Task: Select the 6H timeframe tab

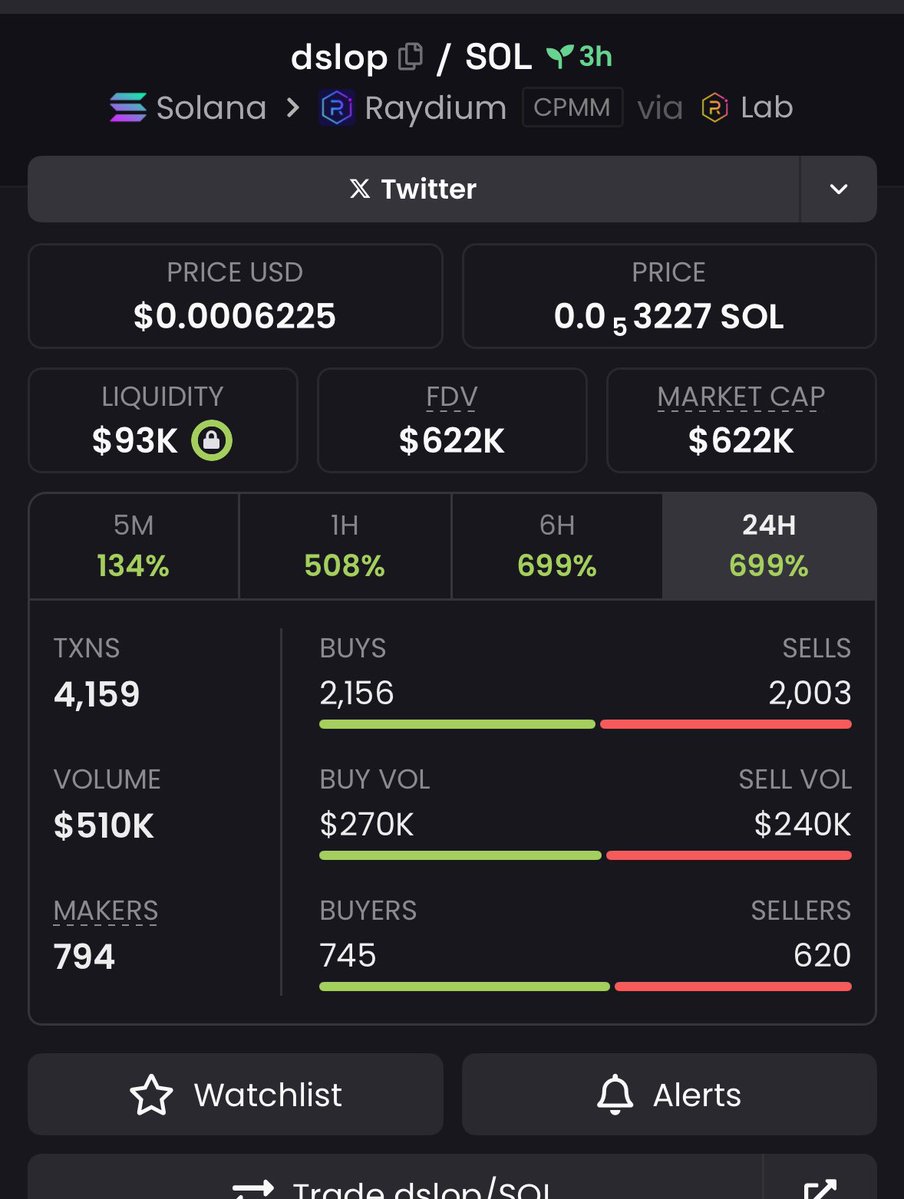Action: [557, 546]
